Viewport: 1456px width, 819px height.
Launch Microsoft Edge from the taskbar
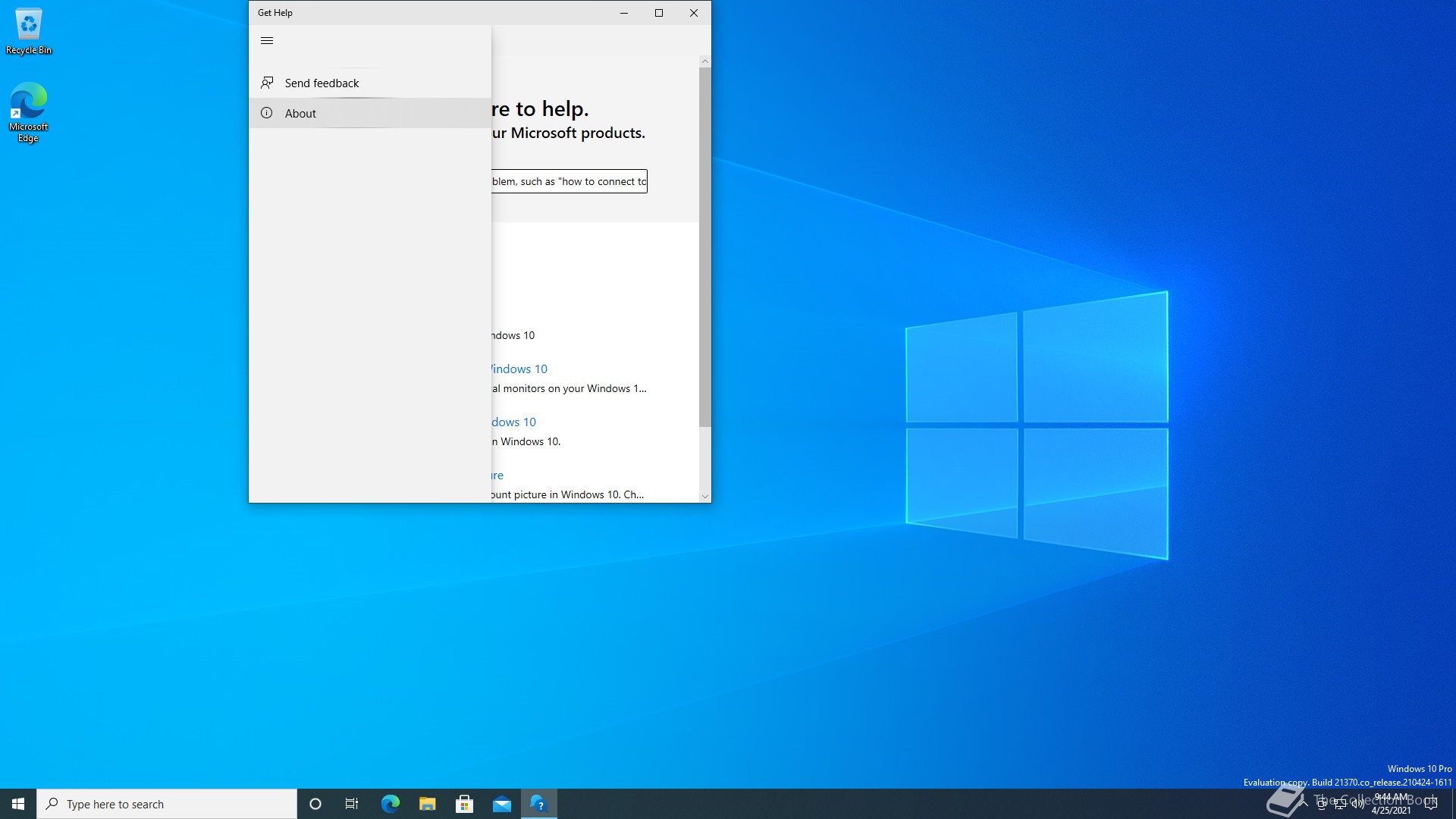click(x=390, y=804)
